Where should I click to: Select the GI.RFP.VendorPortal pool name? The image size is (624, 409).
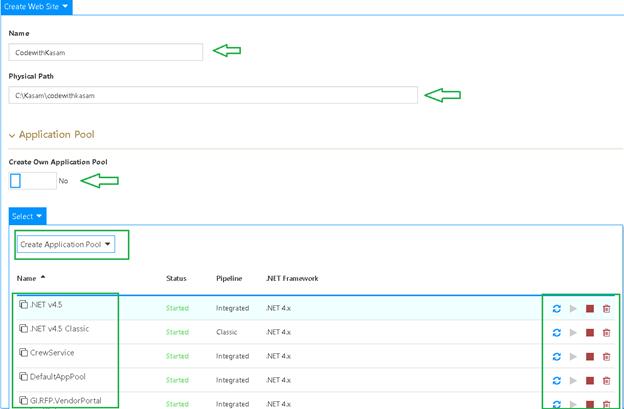click(x=66, y=400)
